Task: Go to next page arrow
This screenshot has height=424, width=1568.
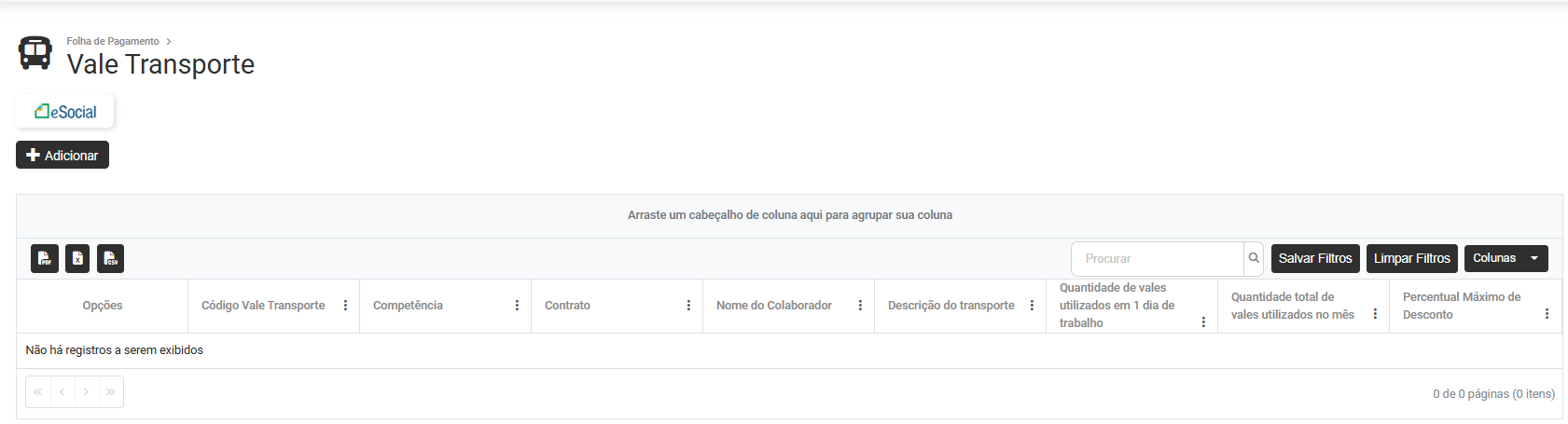Action: [86, 391]
